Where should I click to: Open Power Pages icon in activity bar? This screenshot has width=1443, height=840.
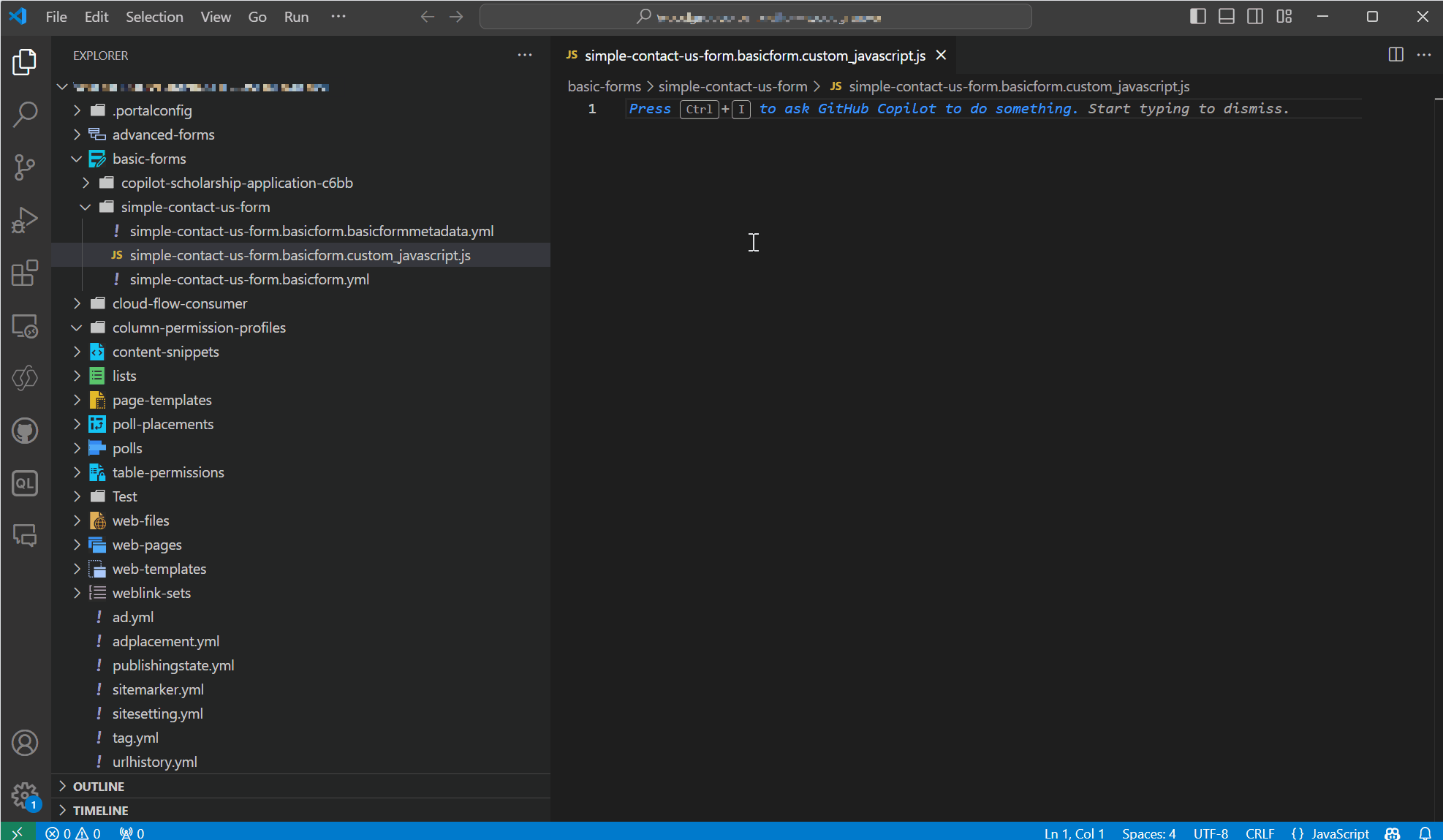coord(25,378)
